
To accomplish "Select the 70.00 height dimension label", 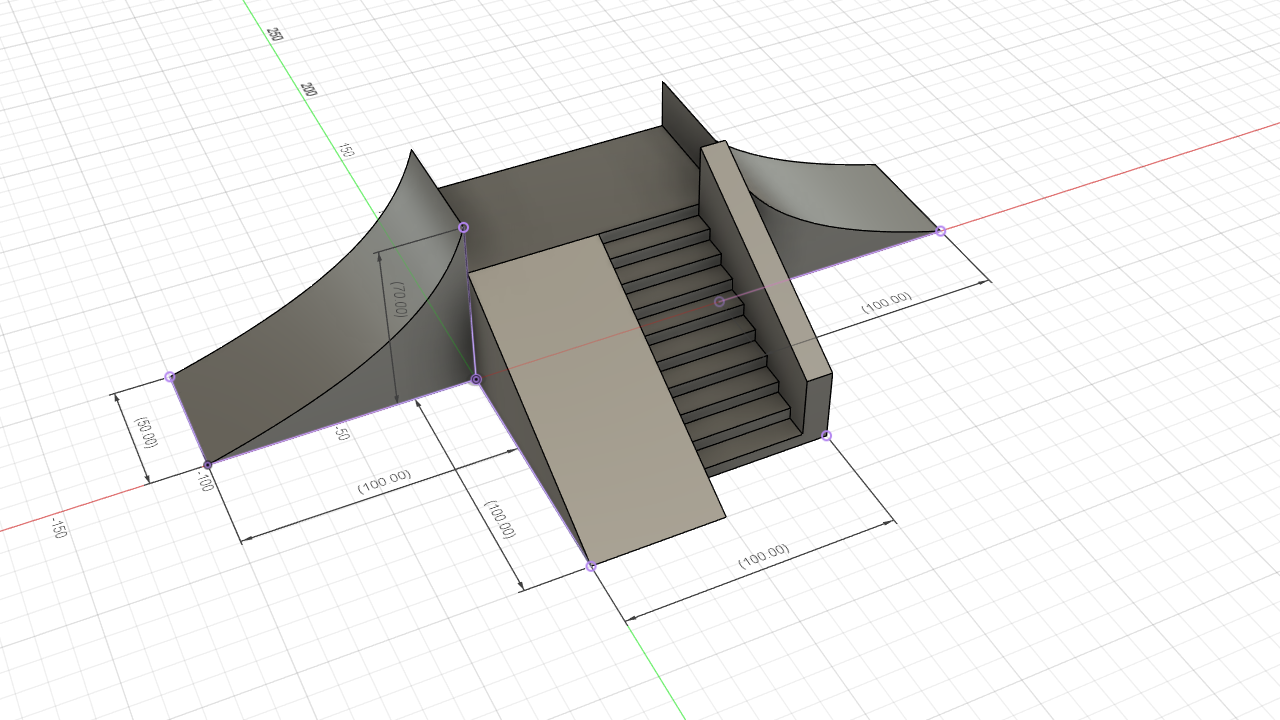I will click(399, 299).
